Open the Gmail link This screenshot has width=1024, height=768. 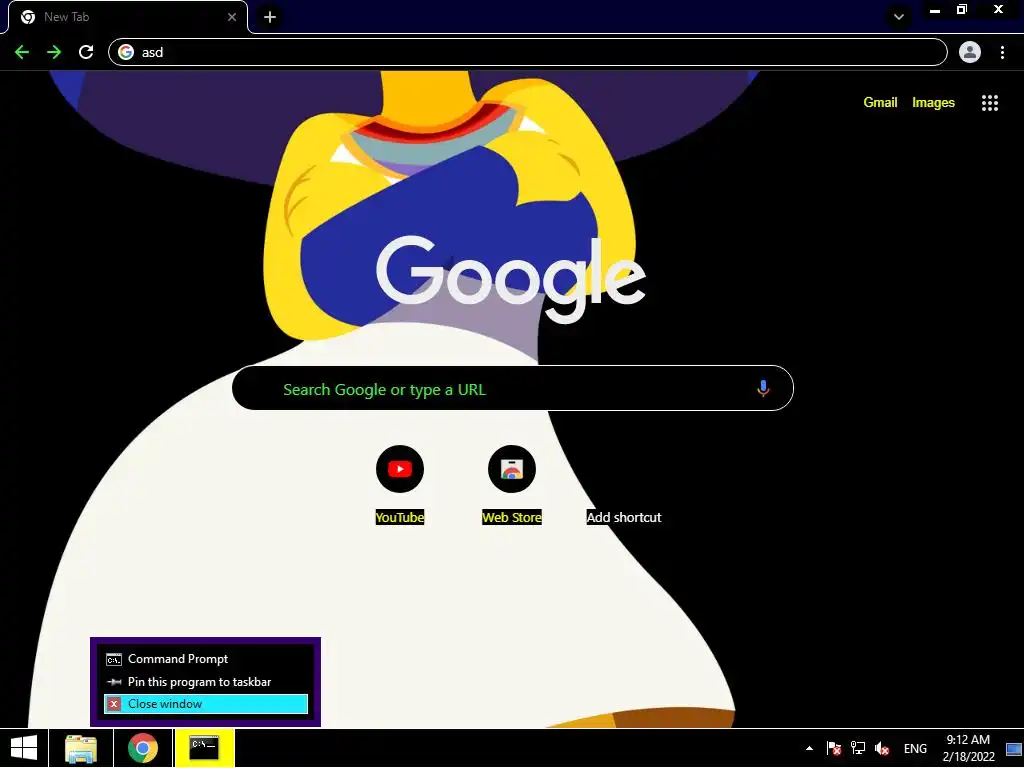(x=880, y=103)
